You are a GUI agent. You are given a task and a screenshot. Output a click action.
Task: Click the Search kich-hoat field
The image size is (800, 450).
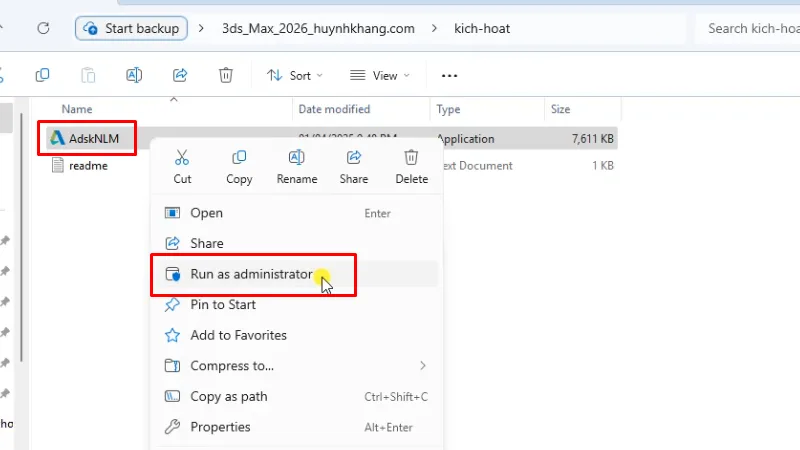pyautogui.click(x=750, y=28)
